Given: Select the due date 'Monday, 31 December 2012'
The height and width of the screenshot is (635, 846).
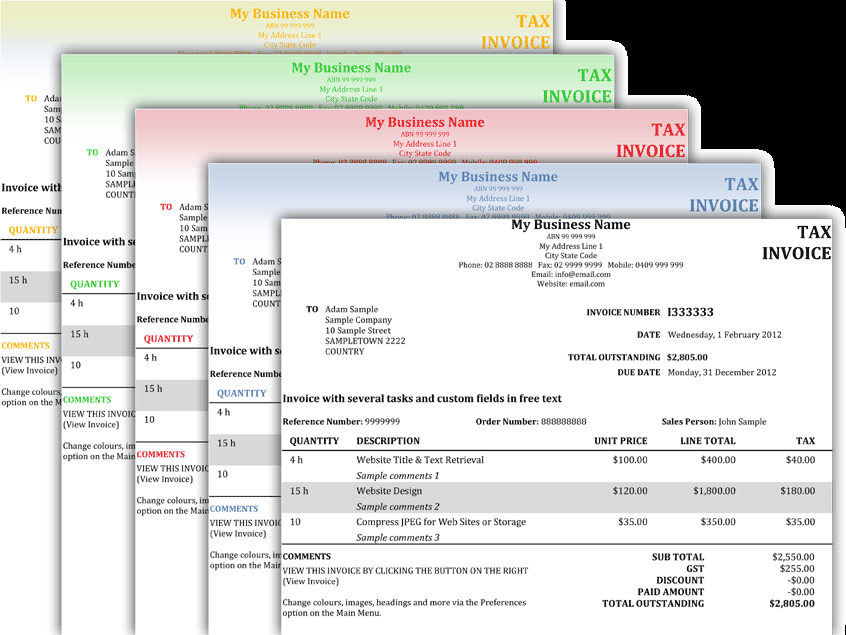Looking at the screenshot, I should [722, 372].
